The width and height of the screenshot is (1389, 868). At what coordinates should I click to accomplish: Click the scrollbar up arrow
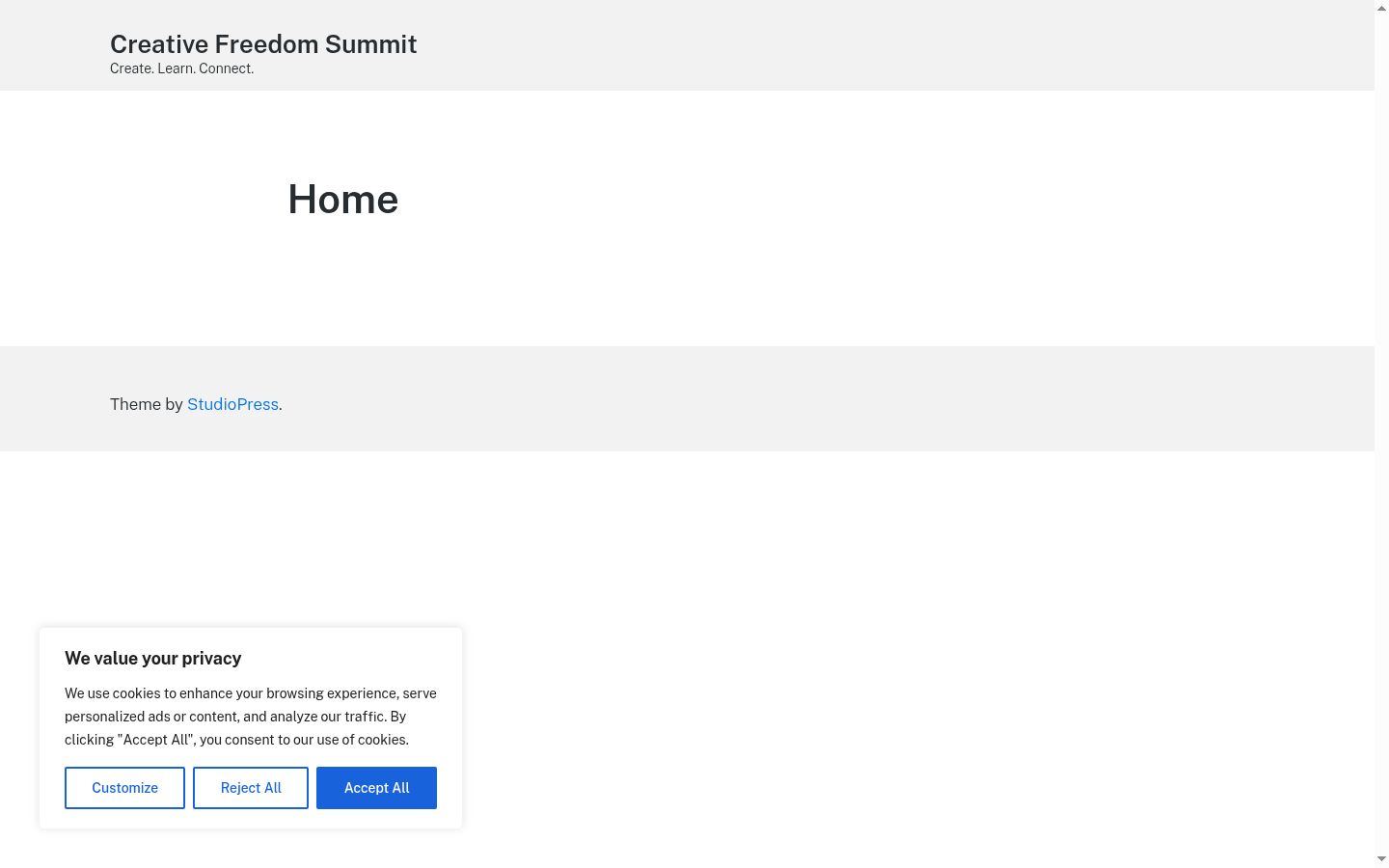(x=1381, y=8)
